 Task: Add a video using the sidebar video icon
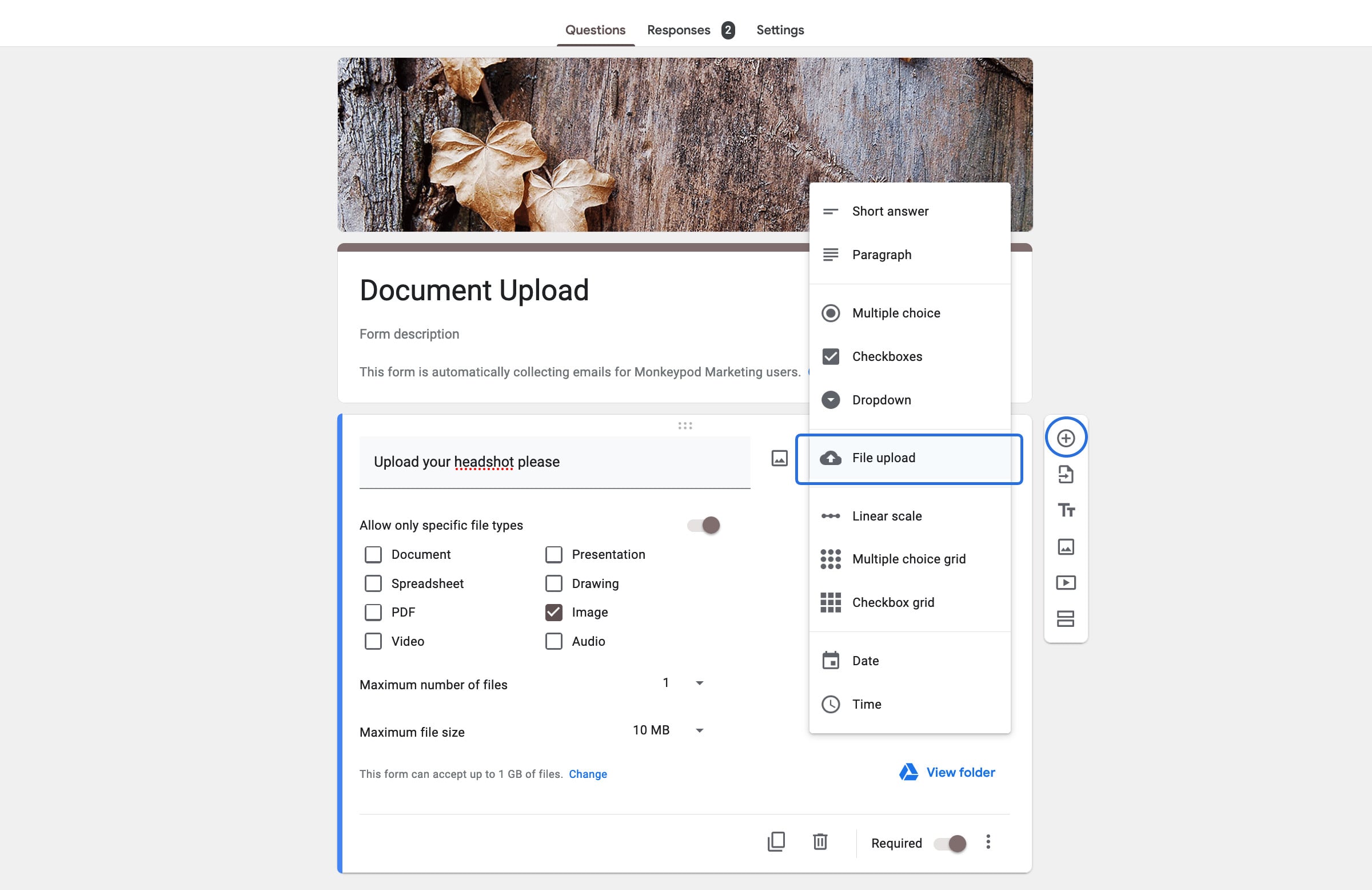(x=1067, y=582)
